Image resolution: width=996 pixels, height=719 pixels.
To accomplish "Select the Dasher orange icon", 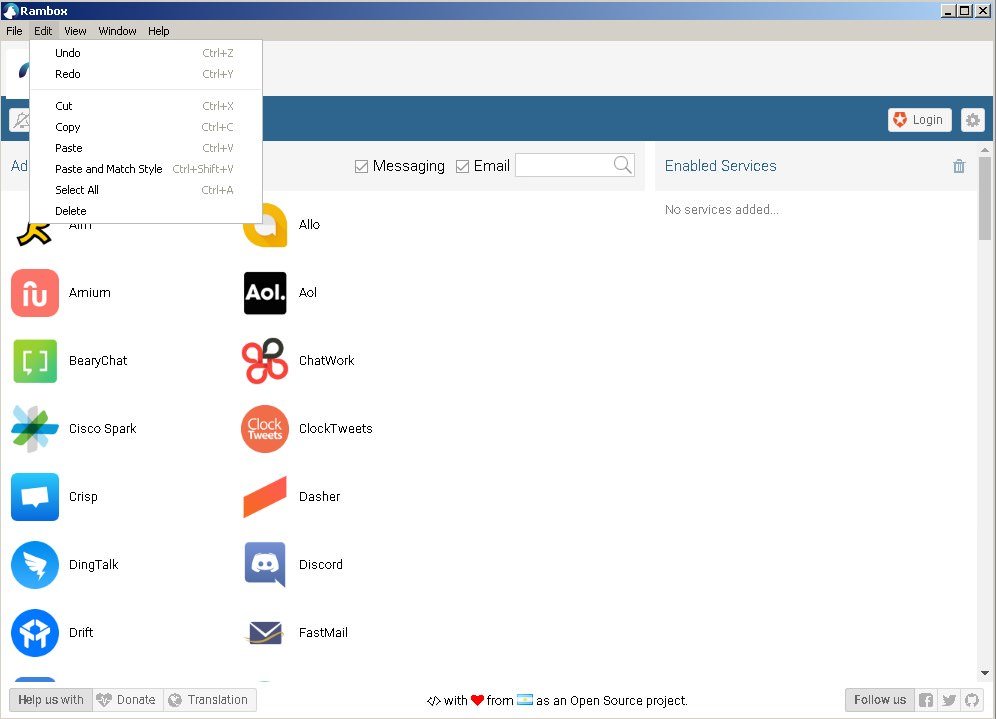I will 265,497.
